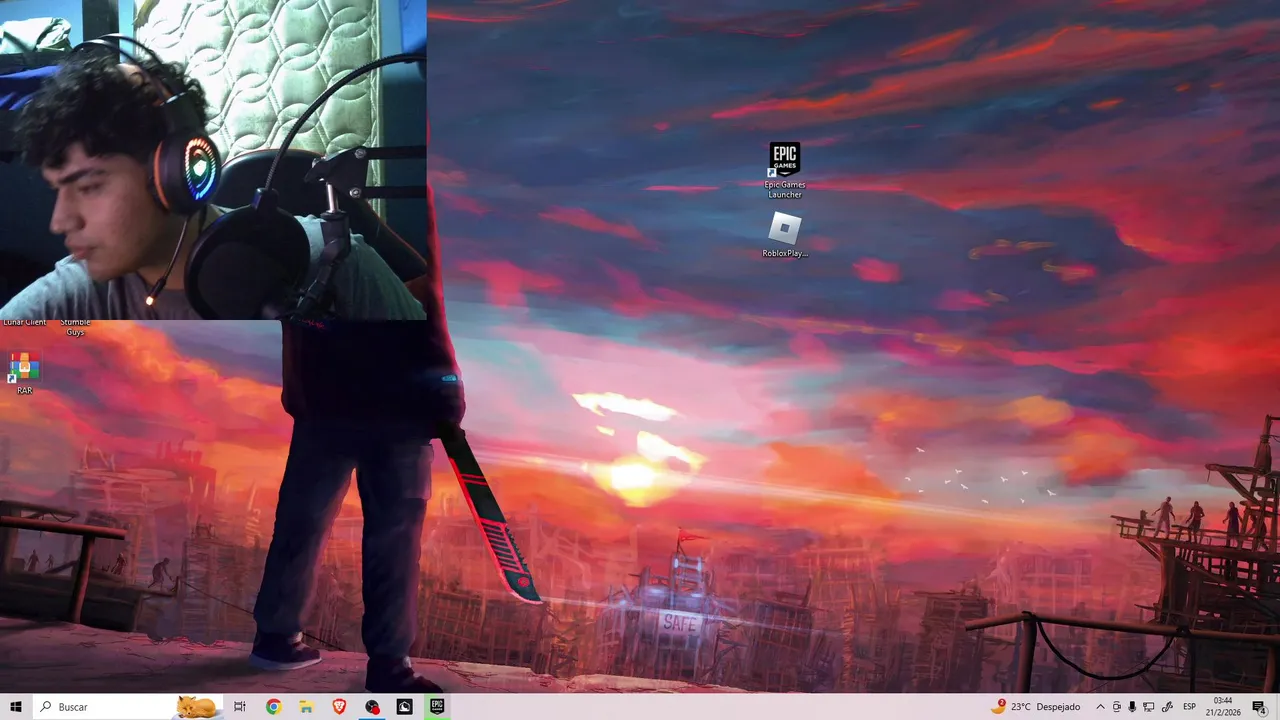Switch to OBS Studio in the taskbar
The image size is (1280, 720).
[x=372, y=707]
